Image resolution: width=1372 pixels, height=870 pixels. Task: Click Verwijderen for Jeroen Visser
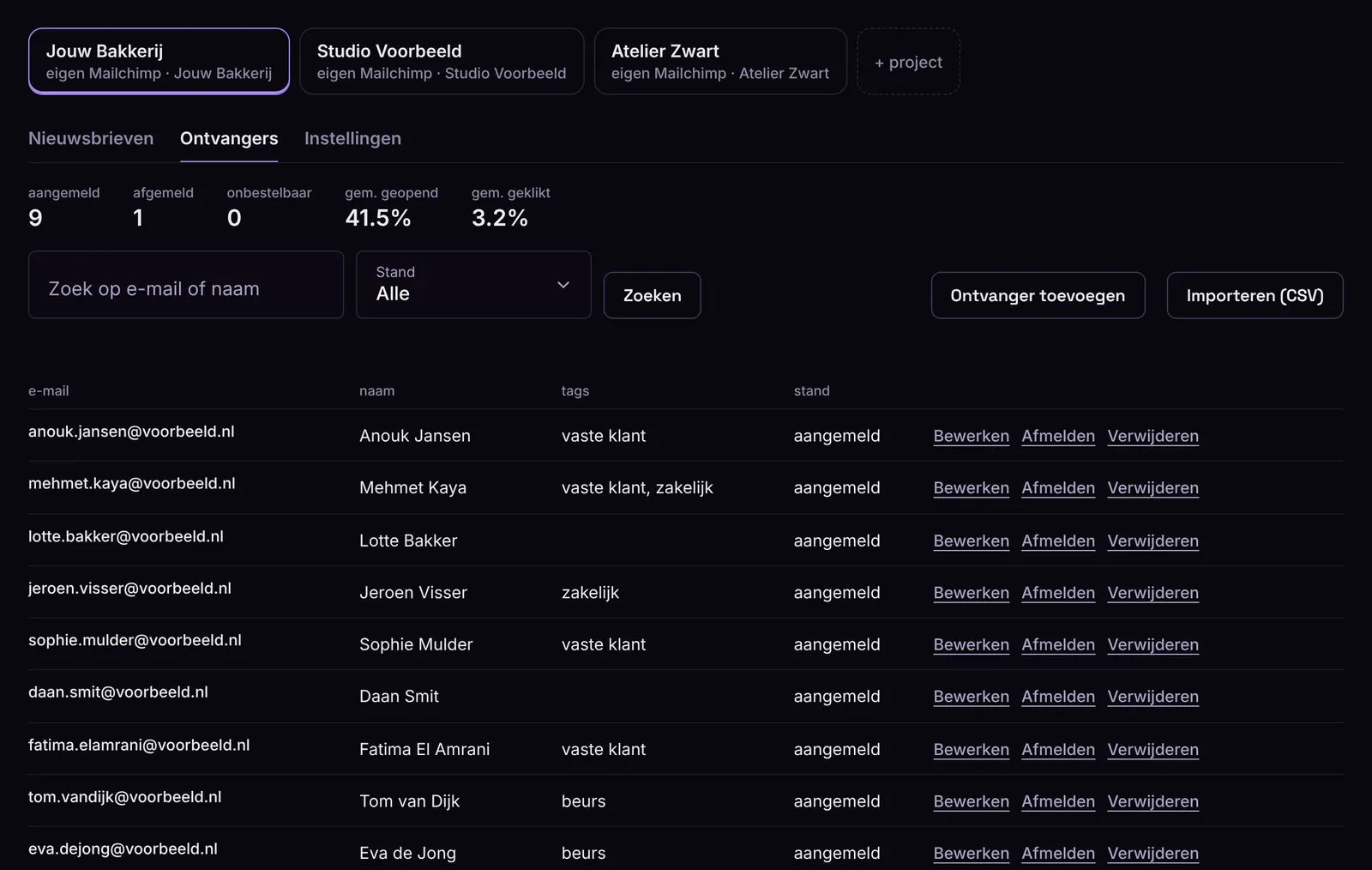click(1152, 592)
